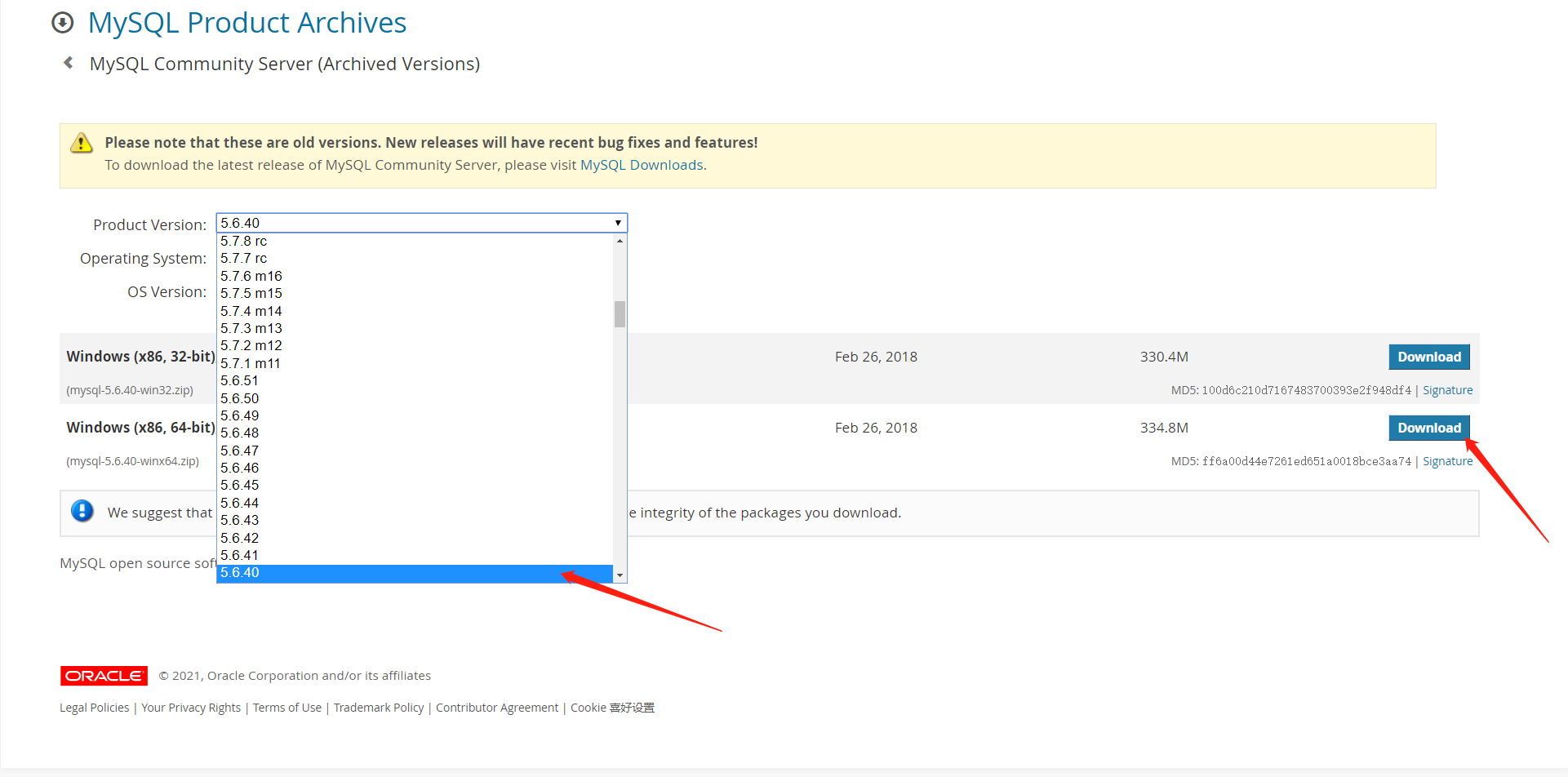This screenshot has width=1568, height=777.
Task: Select 5.6.43 from version list
Action: (415, 520)
